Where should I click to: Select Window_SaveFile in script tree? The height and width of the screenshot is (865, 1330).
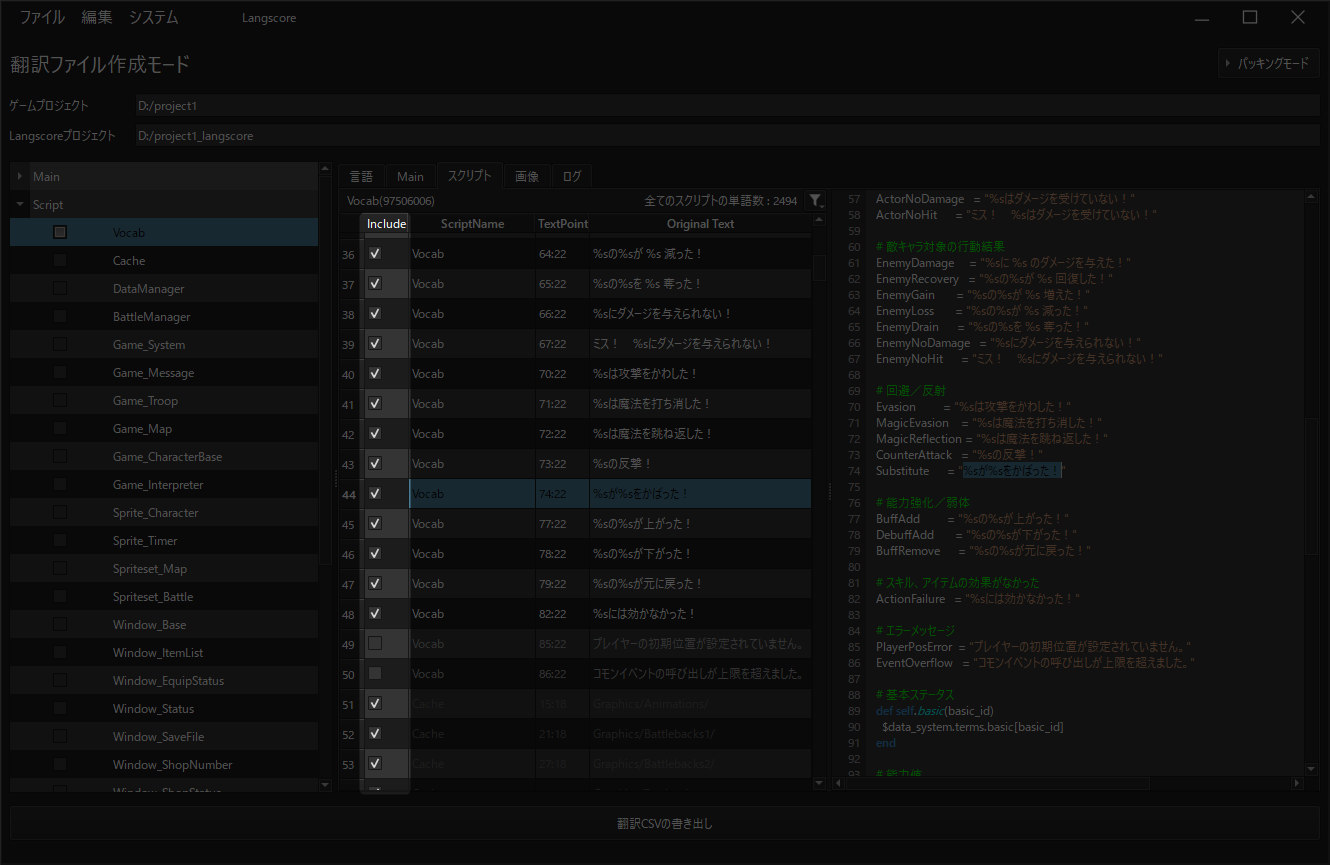158,736
